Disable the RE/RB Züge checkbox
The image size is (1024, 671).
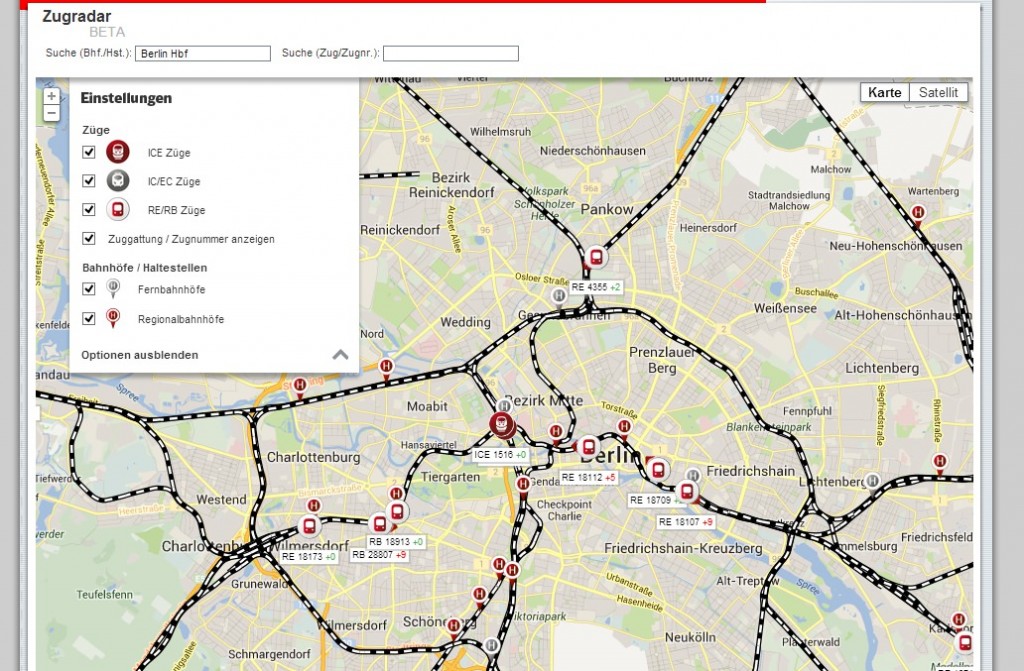(89, 210)
